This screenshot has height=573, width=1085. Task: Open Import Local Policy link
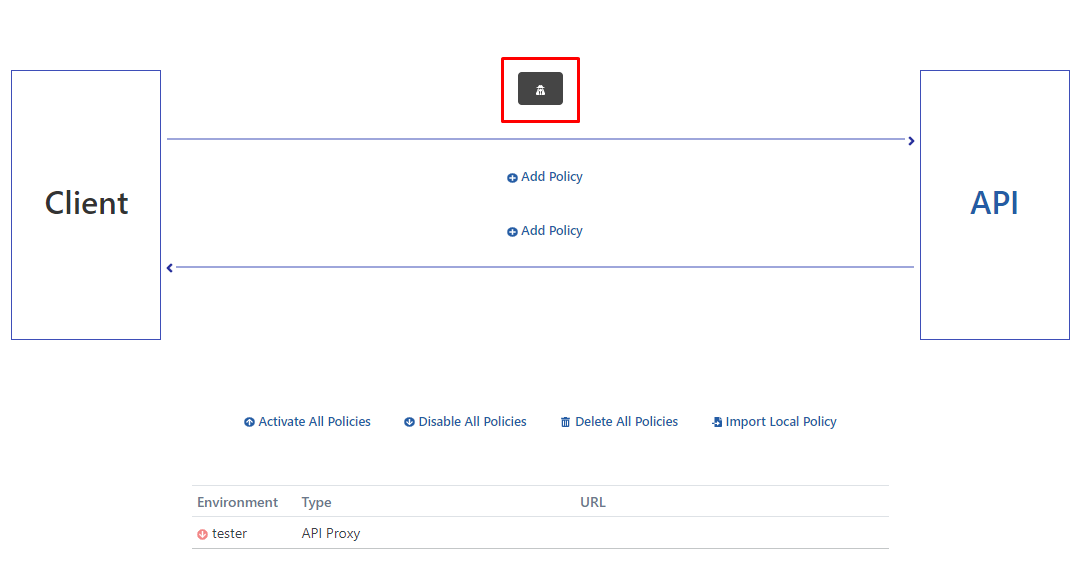click(780, 422)
